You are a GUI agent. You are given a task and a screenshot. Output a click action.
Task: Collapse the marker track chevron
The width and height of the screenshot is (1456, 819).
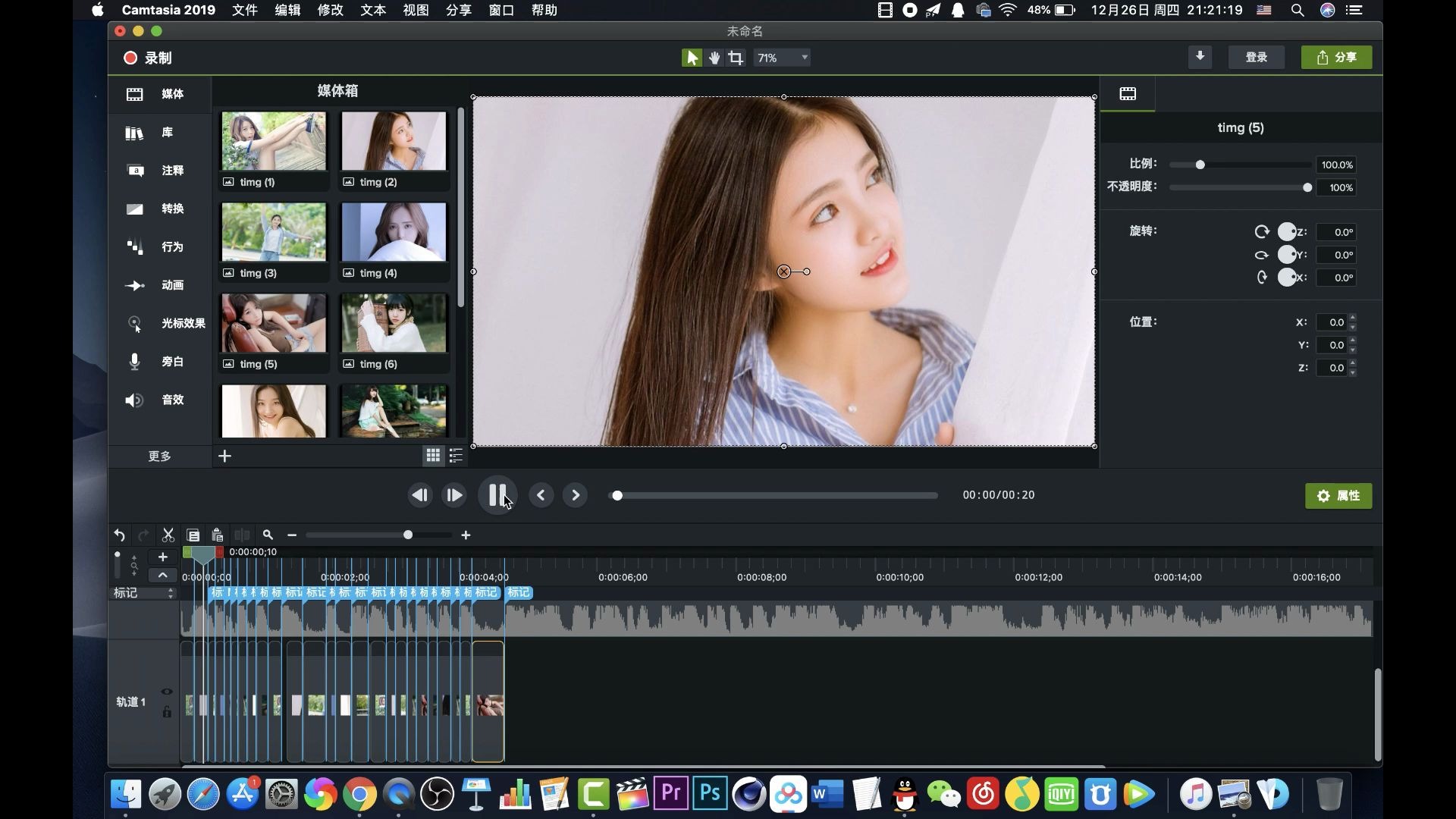(x=162, y=576)
